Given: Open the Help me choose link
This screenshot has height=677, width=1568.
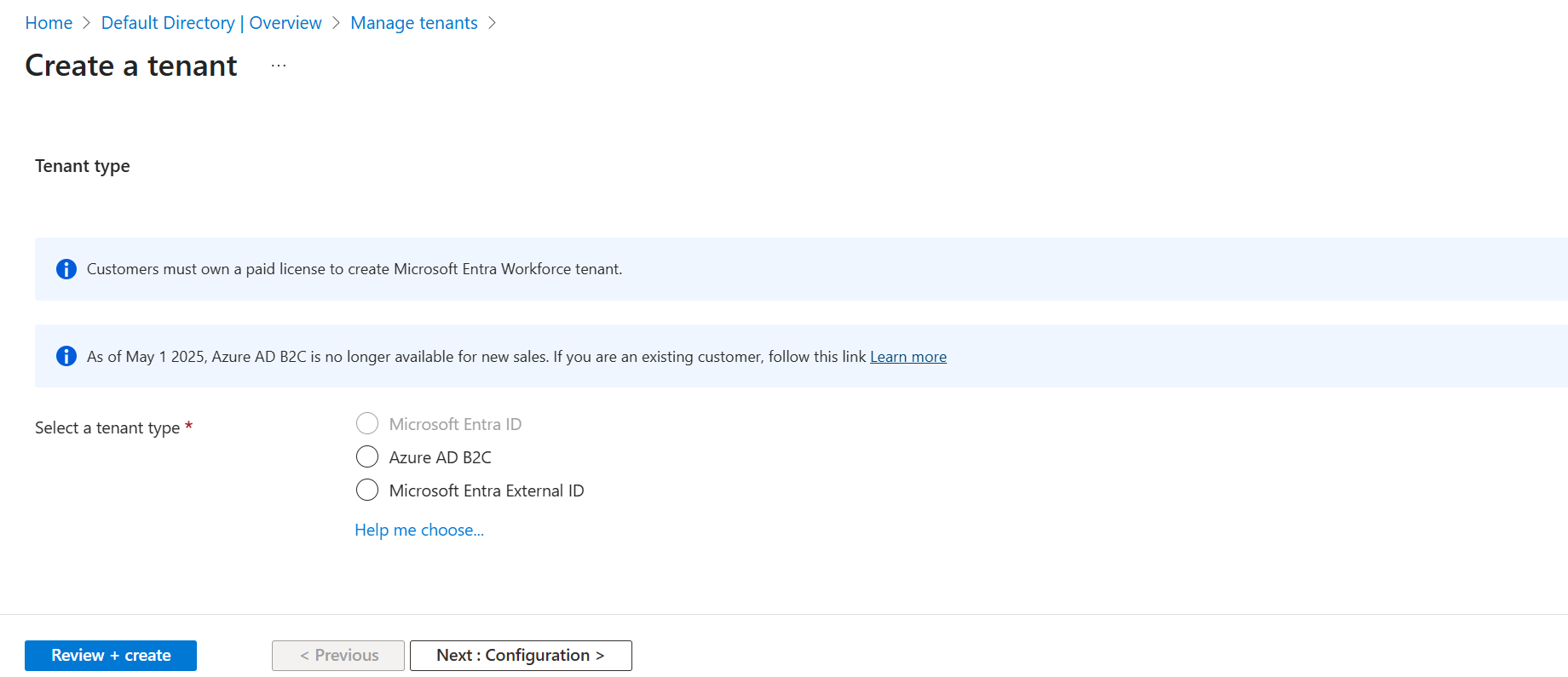Looking at the screenshot, I should [x=419, y=530].
